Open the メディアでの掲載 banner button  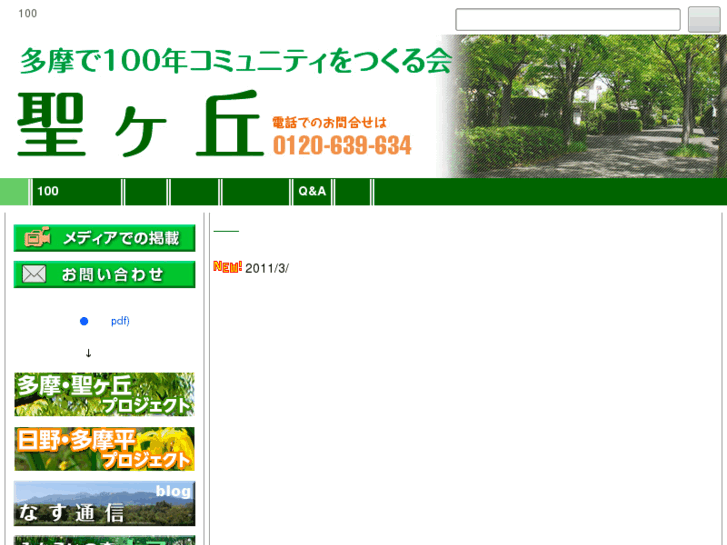coord(104,238)
